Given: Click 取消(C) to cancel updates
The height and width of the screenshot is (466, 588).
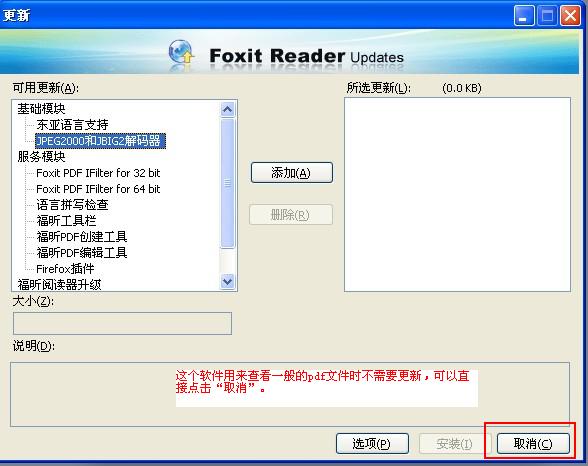Looking at the screenshot, I should 533,444.
